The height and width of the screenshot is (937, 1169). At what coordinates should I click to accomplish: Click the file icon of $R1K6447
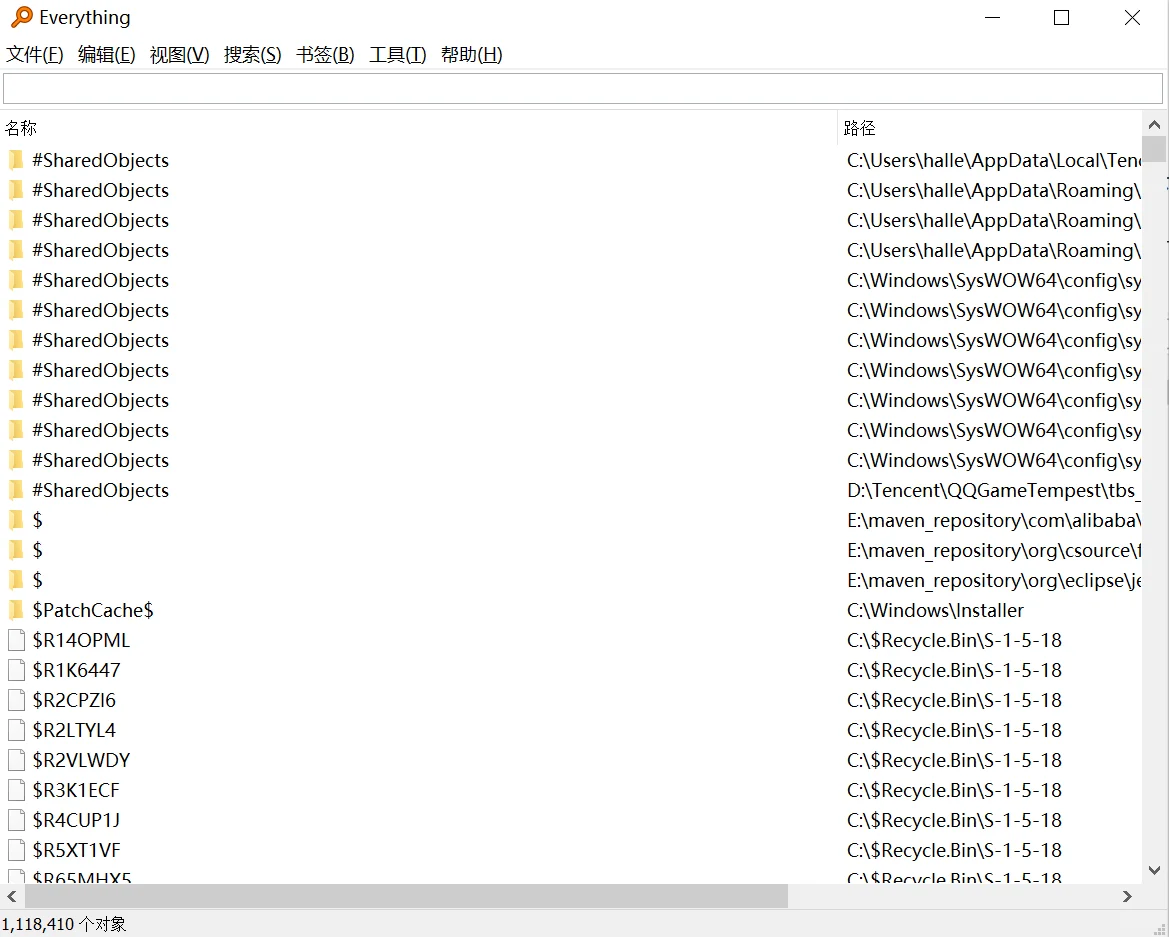click(16, 669)
